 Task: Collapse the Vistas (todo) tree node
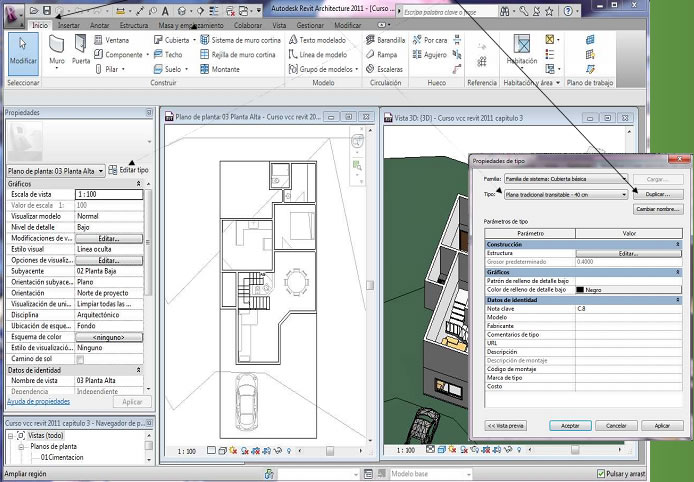coord(11,437)
